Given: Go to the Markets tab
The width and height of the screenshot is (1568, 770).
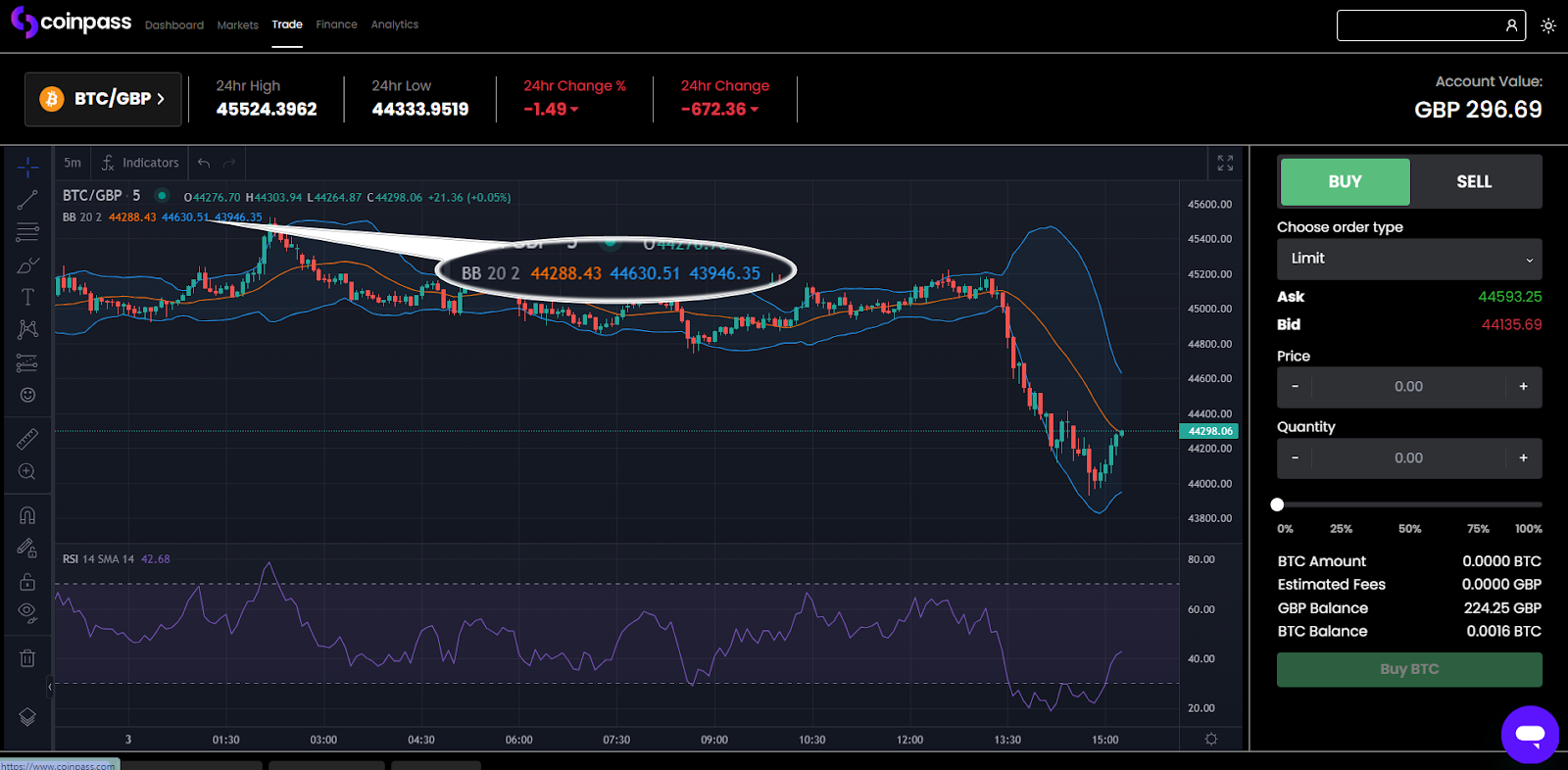Looking at the screenshot, I should click(x=237, y=25).
